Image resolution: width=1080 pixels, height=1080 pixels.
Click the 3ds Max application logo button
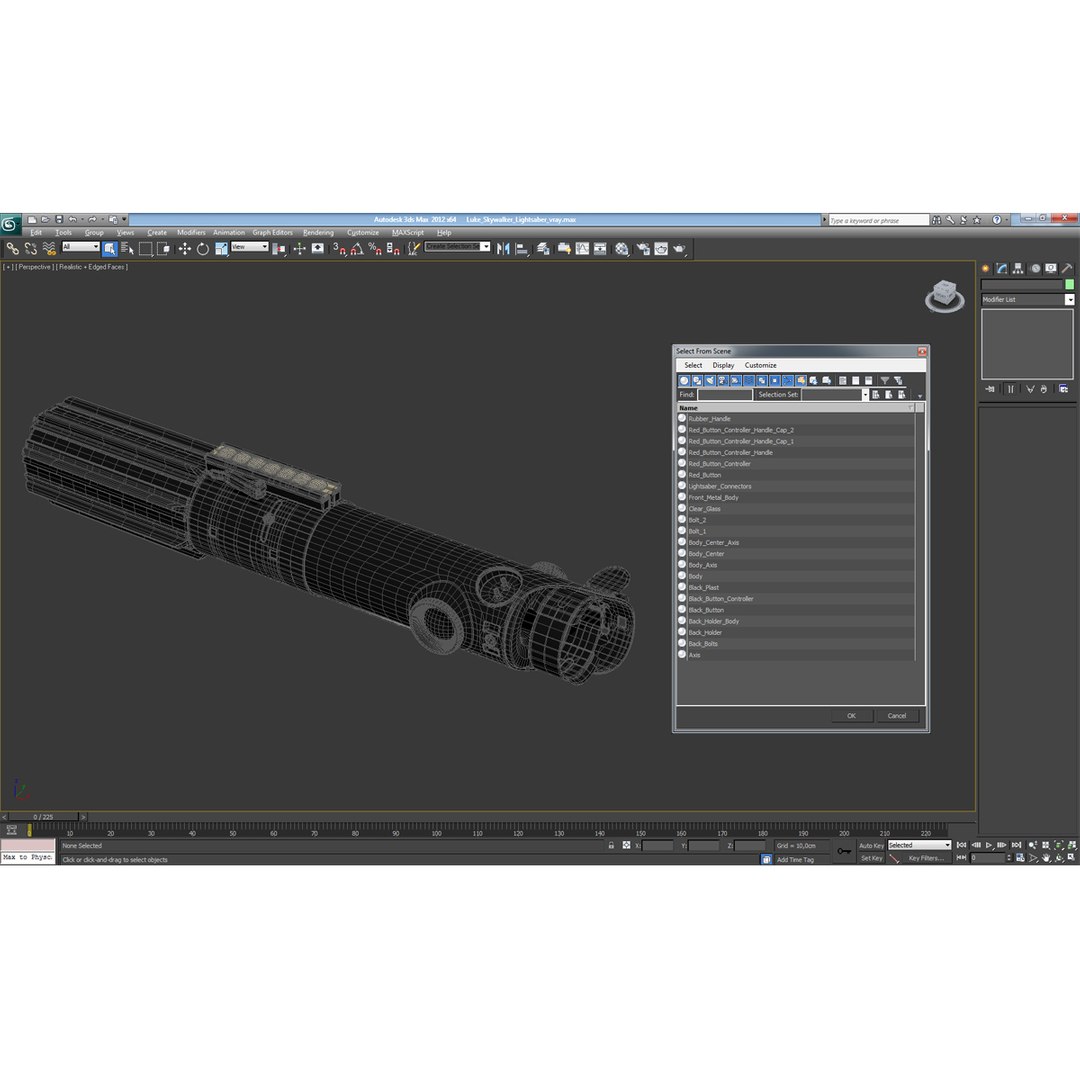pos(10,224)
